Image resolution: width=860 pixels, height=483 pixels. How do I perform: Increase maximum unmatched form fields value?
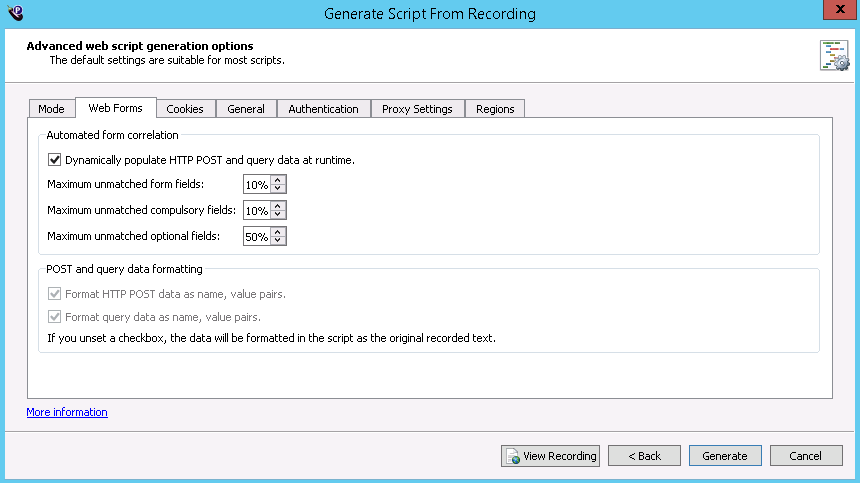(278, 180)
